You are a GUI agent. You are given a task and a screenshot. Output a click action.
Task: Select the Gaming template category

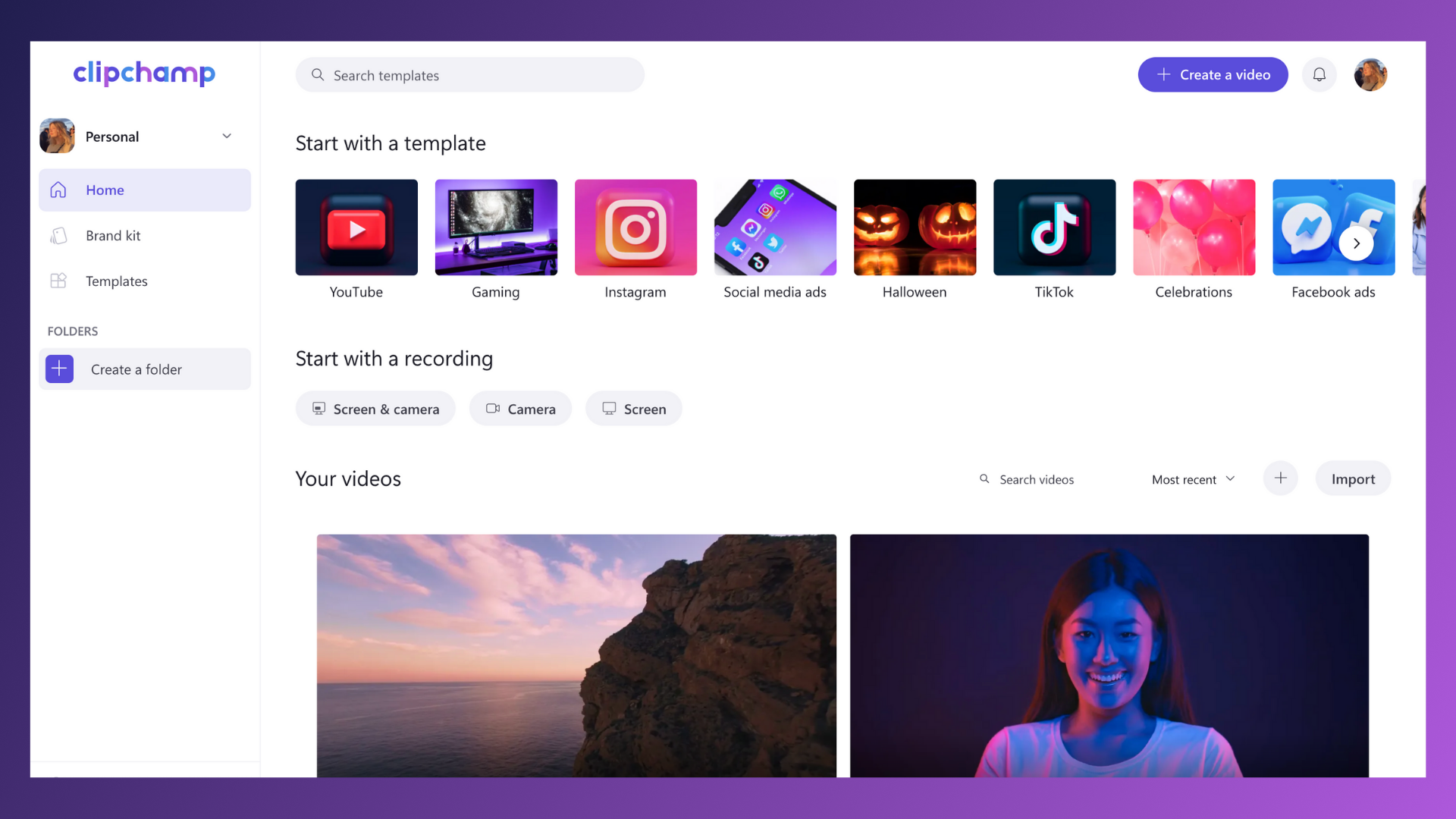[496, 227]
